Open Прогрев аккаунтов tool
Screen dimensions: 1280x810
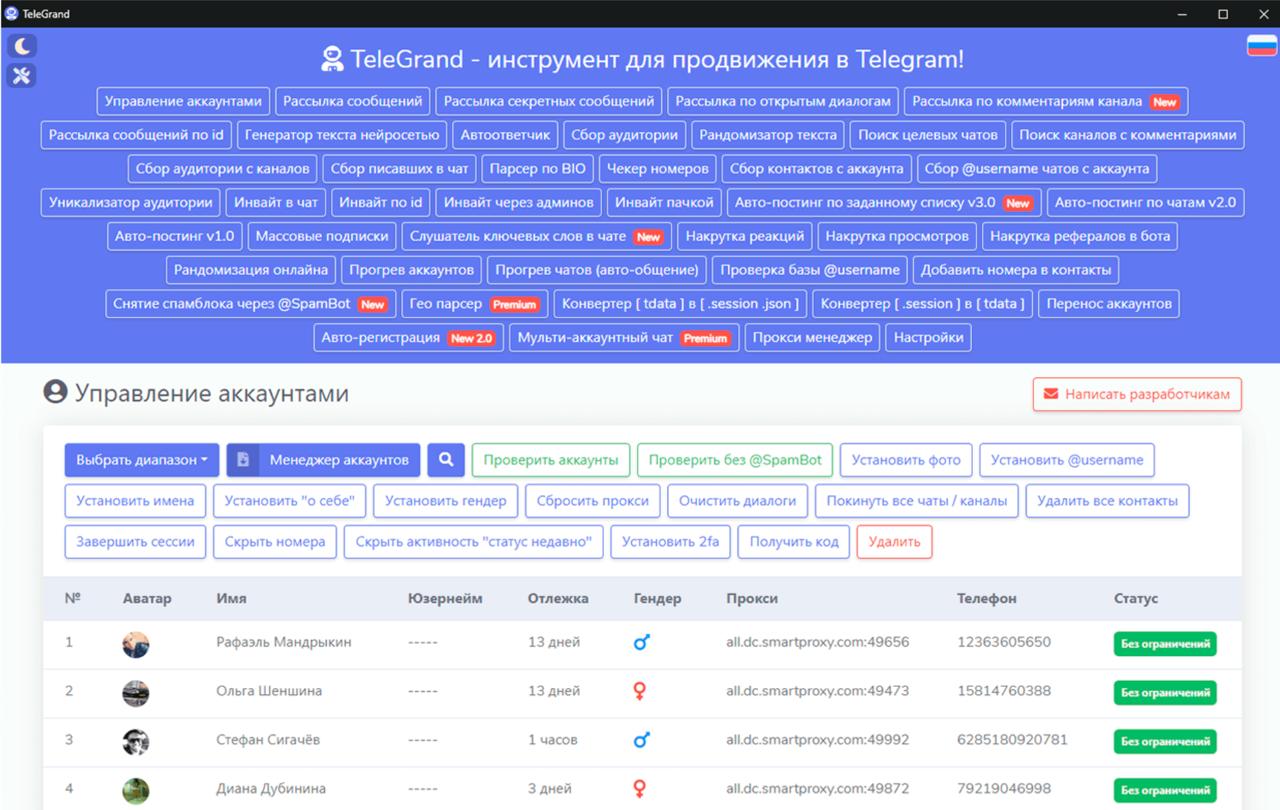pos(411,270)
